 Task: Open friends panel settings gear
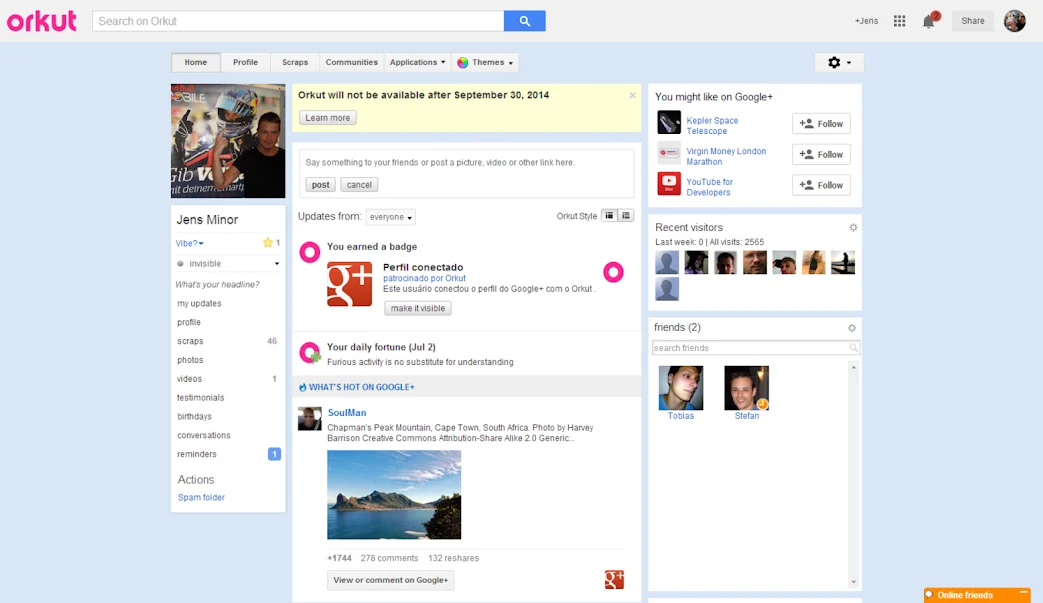click(851, 328)
